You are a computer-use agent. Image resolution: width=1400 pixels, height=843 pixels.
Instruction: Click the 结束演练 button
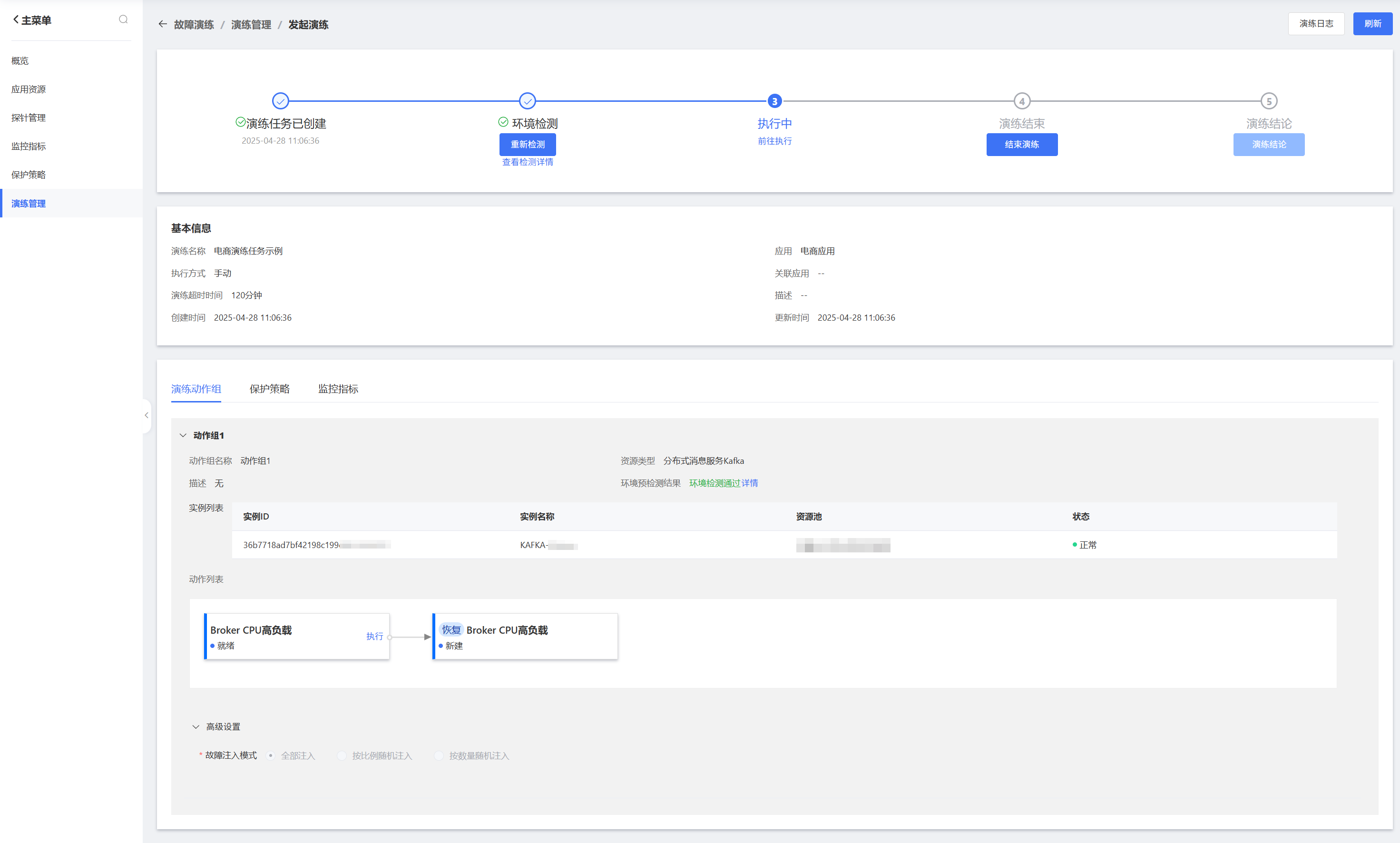pos(1022,144)
